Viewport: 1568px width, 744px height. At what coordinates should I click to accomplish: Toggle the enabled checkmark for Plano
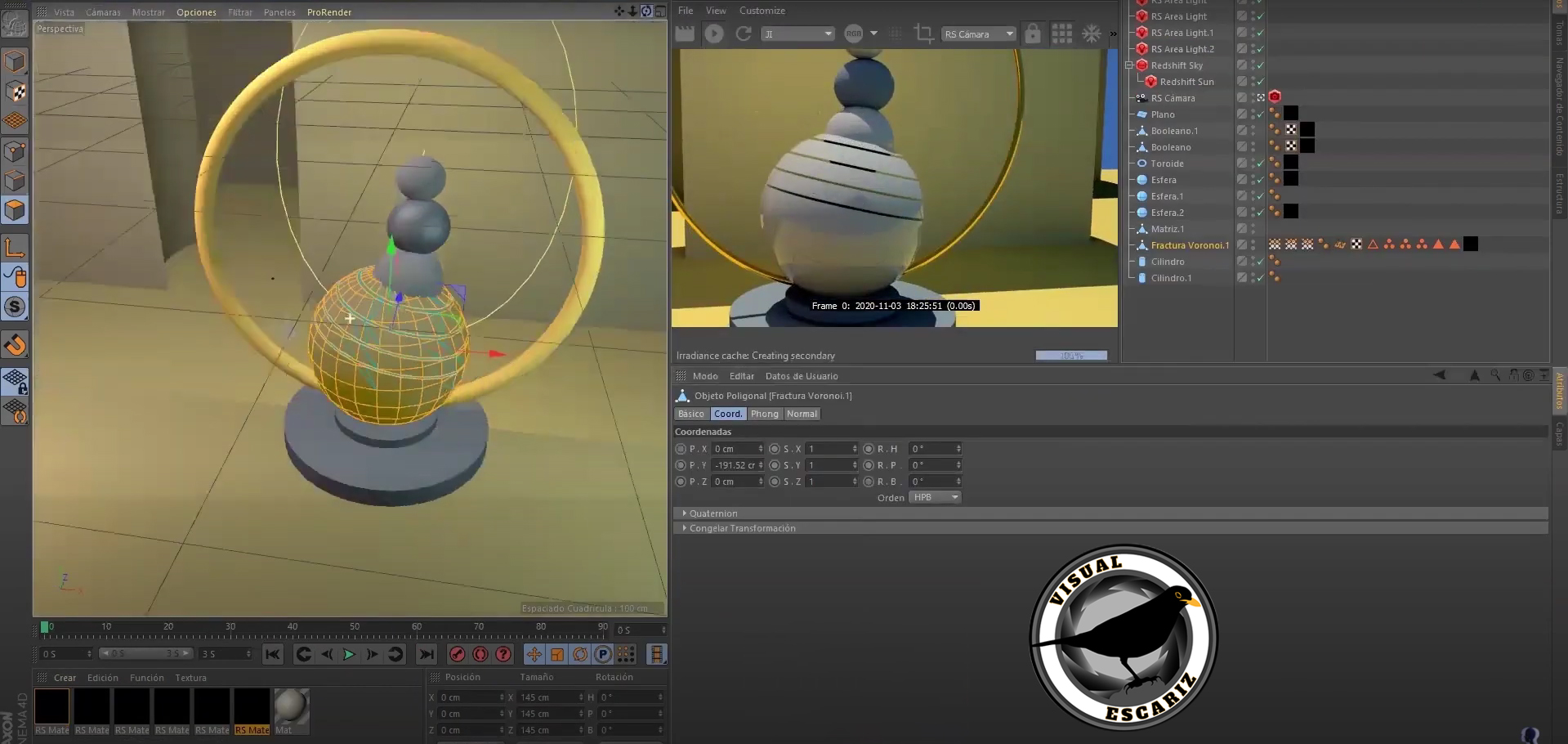coord(1260,114)
